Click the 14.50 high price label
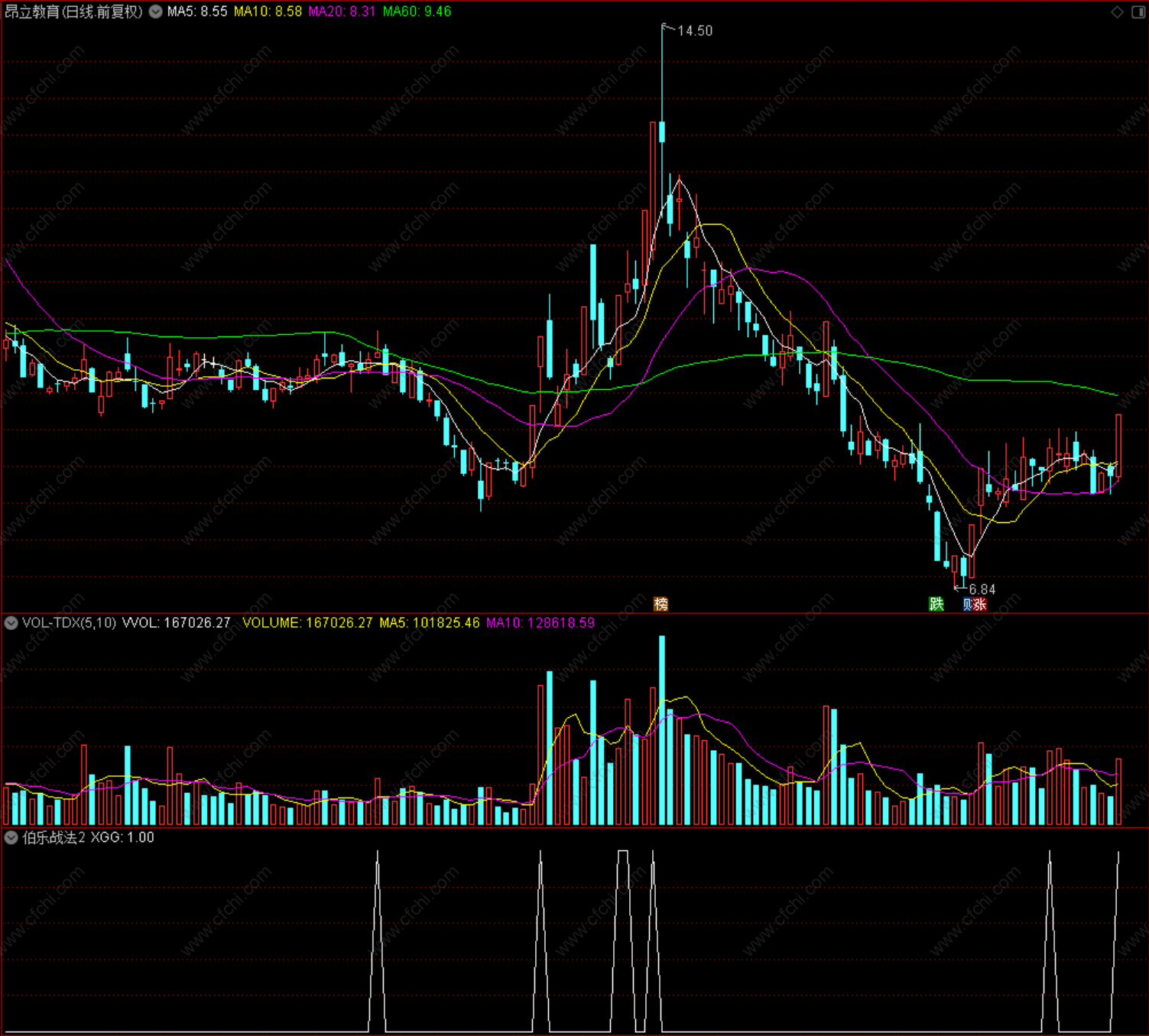Viewport: 1149px width, 1036px height. click(695, 31)
